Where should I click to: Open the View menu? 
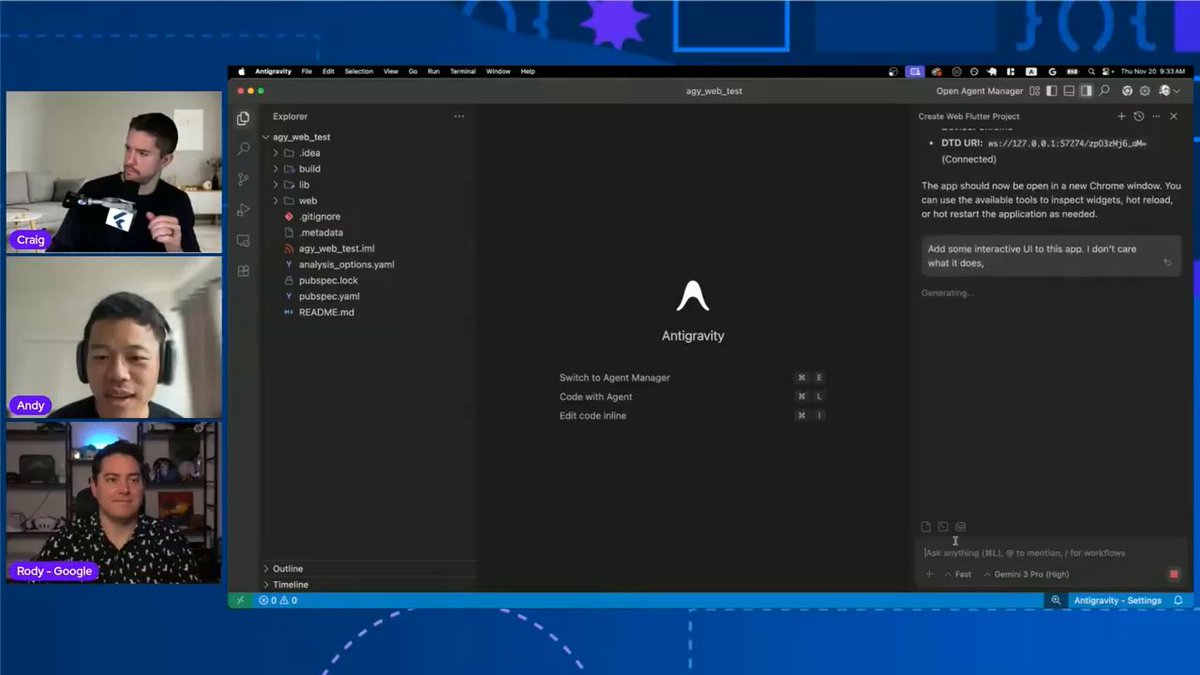click(390, 72)
